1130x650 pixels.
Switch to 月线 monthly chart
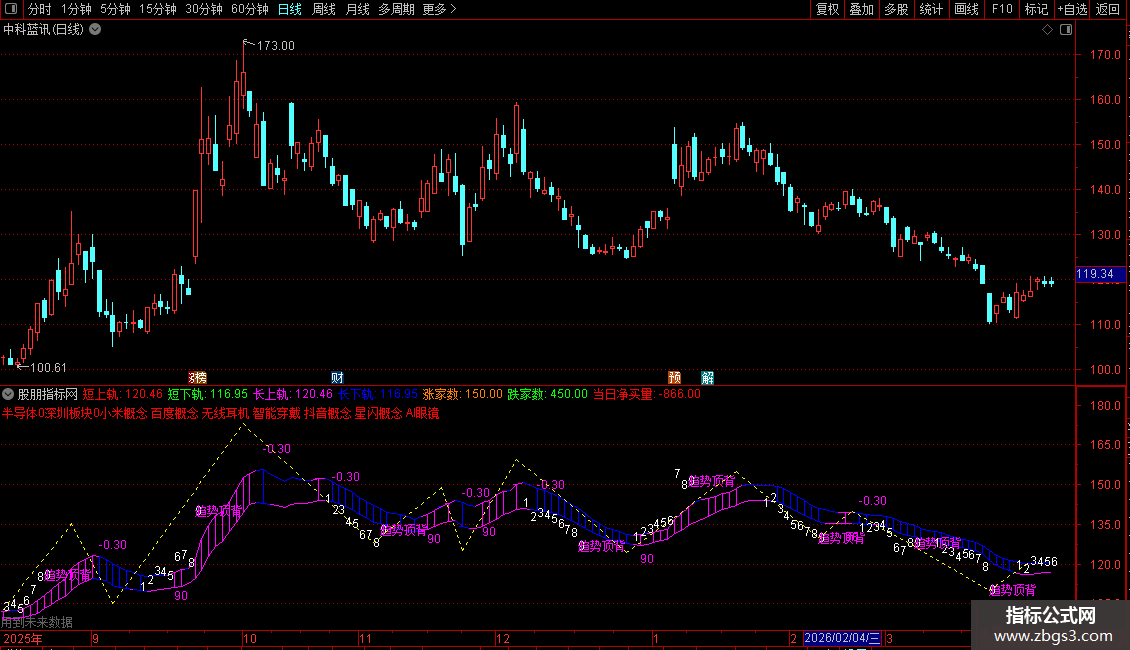[x=357, y=9]
